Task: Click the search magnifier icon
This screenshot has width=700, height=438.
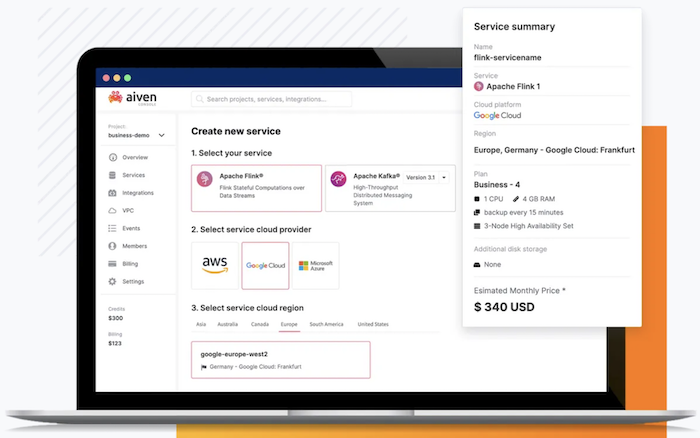Action: (x=200, y=99)
